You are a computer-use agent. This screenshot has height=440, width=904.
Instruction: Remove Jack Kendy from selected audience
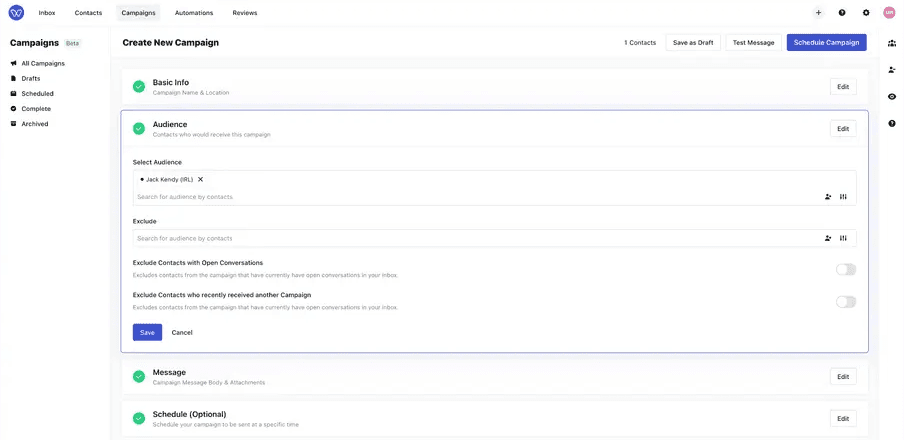[201, 179]
